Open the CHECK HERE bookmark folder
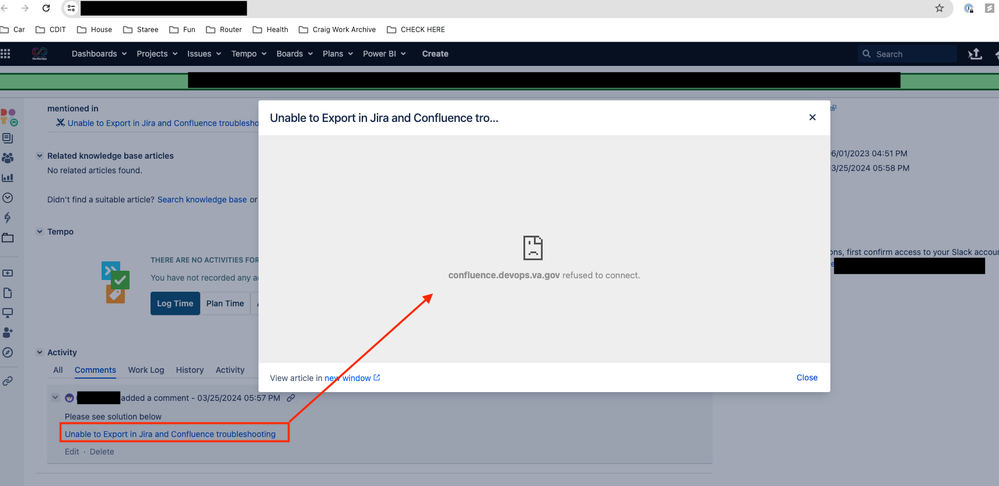This screenshot has height=486, width=999. [416, 29]
